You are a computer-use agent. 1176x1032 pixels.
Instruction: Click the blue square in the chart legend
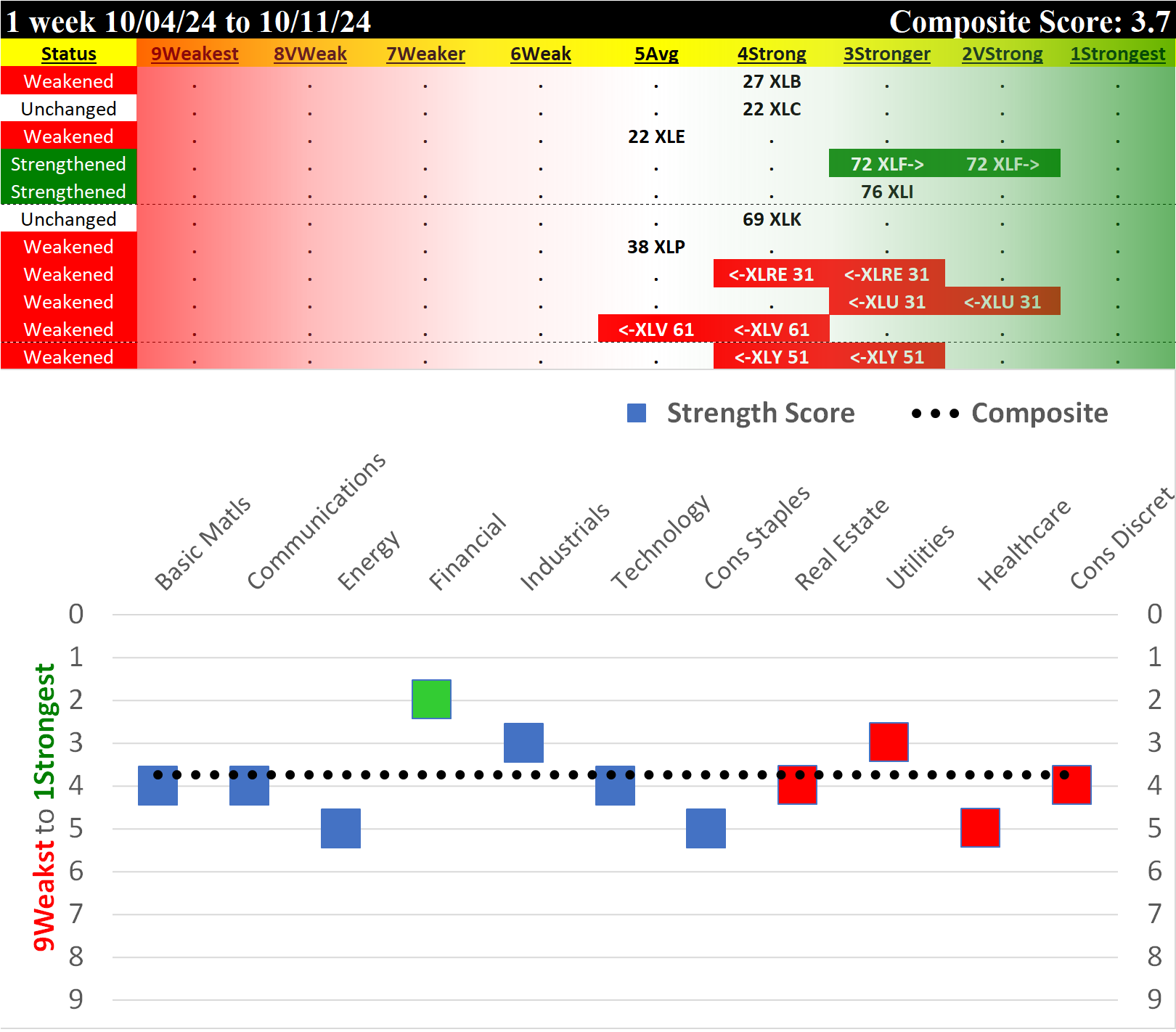click(637, 412)
